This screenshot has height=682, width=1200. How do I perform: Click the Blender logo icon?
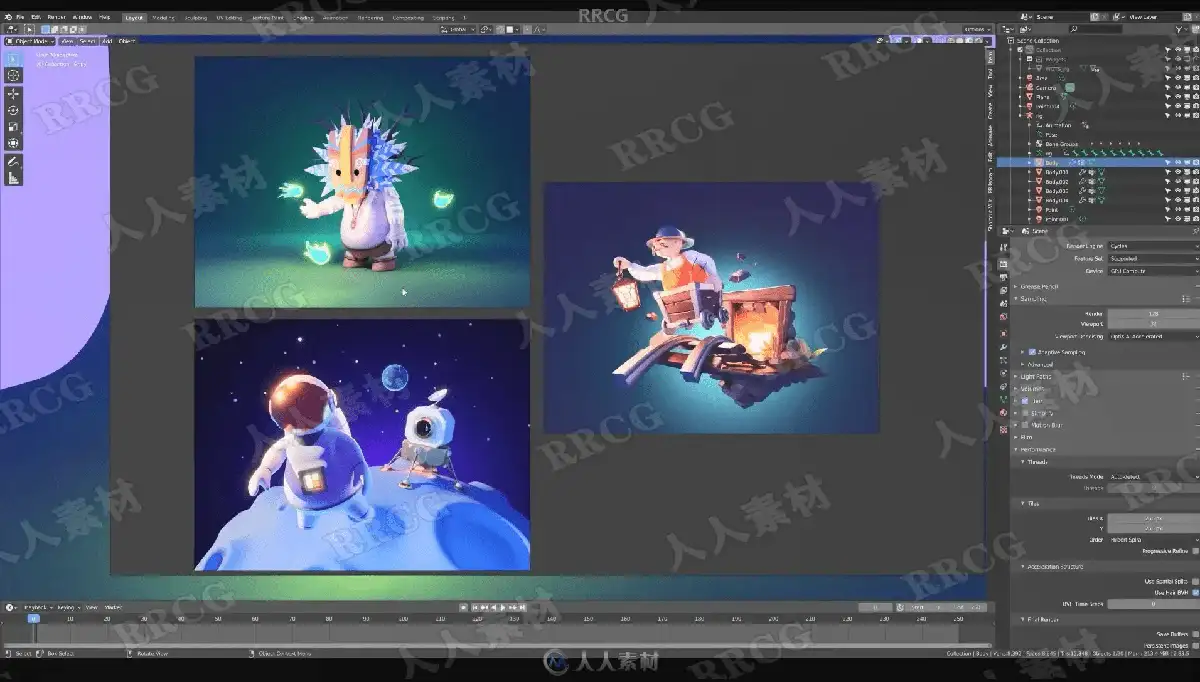coord(8,17)
